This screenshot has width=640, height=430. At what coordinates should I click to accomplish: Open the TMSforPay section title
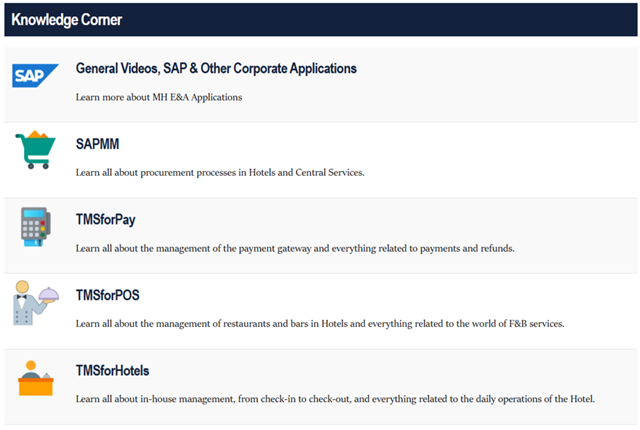(106, 219)
